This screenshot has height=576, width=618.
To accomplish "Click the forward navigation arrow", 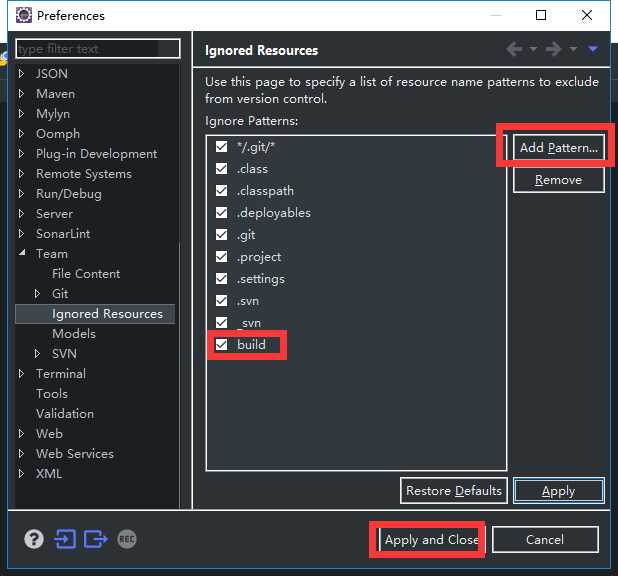I will [553, 49].
